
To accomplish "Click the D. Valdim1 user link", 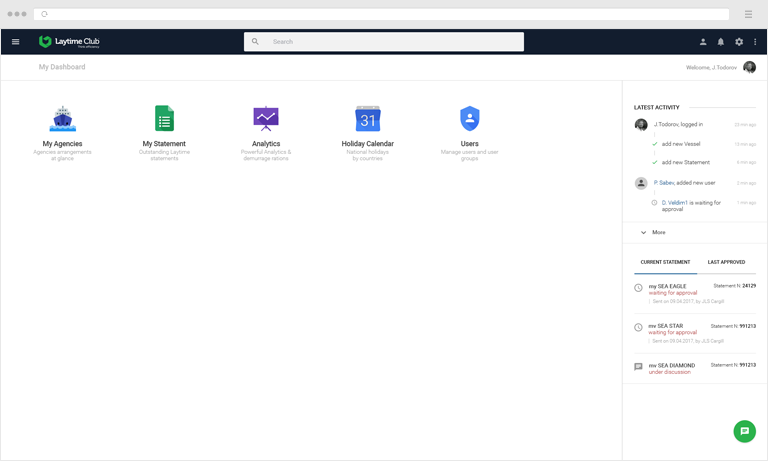I will point(678,203).
